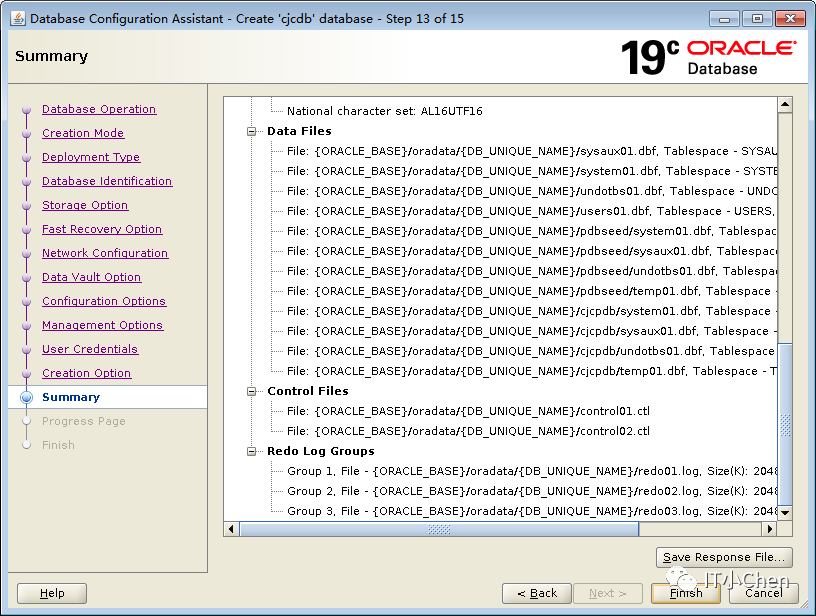Select the system01.dbf SYSTEM tablespace row
The image size is (816, 616).
[531, 171]
